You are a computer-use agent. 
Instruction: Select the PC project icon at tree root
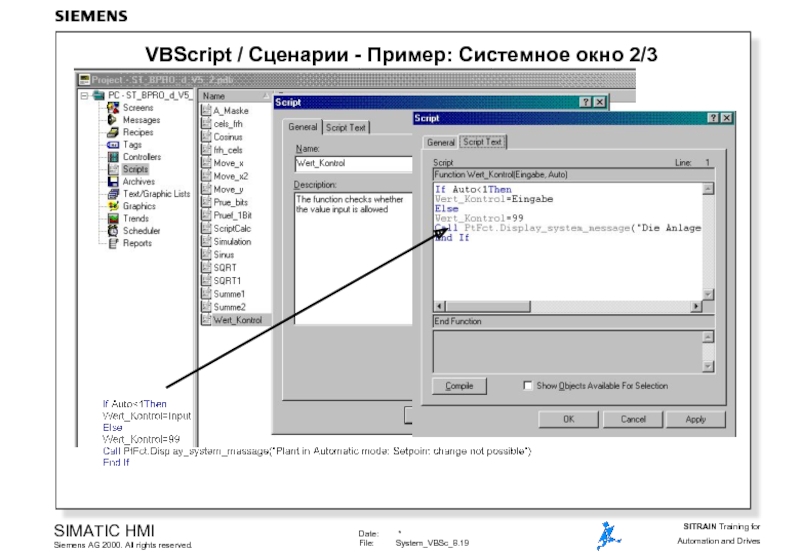(x=99, y=95)
